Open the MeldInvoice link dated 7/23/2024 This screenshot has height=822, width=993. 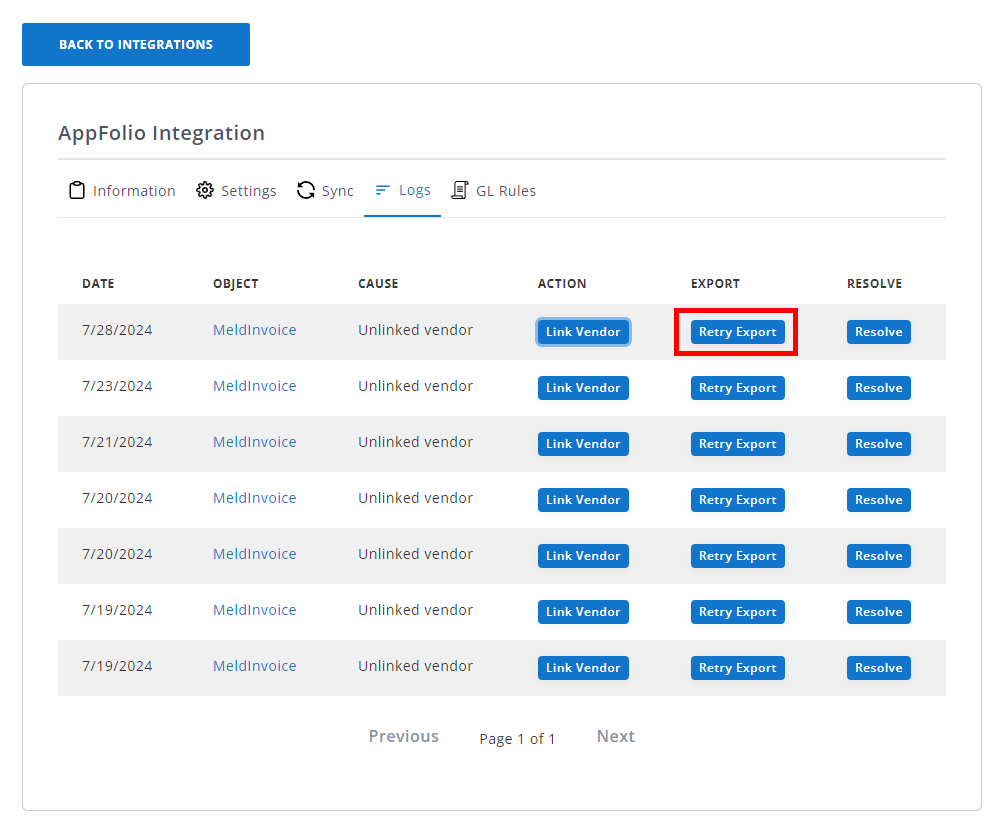point(254,386)
